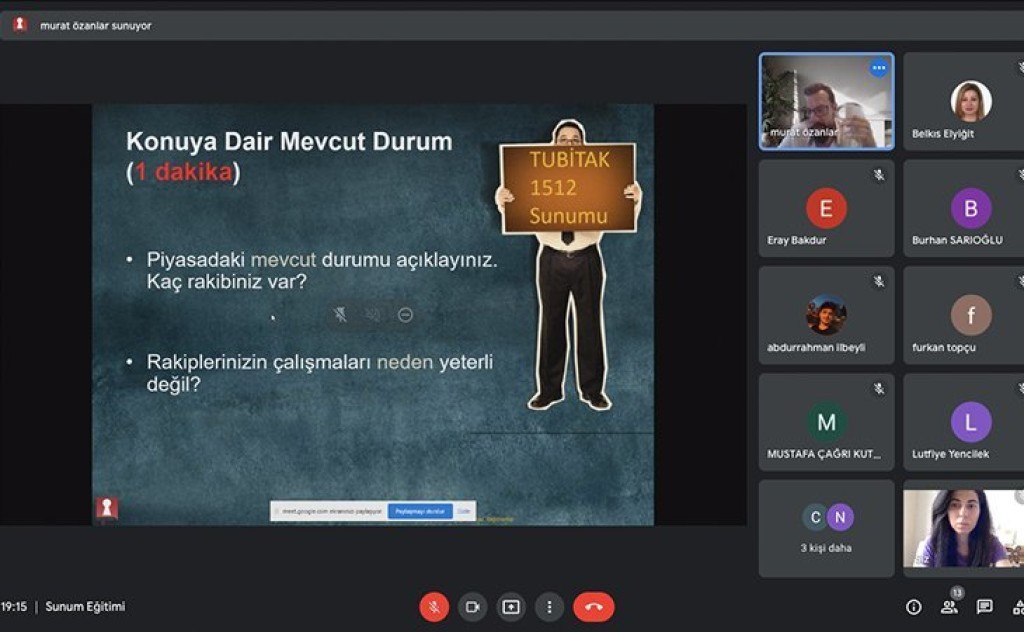Pin the presentation using the pin overlay icon

340,315
